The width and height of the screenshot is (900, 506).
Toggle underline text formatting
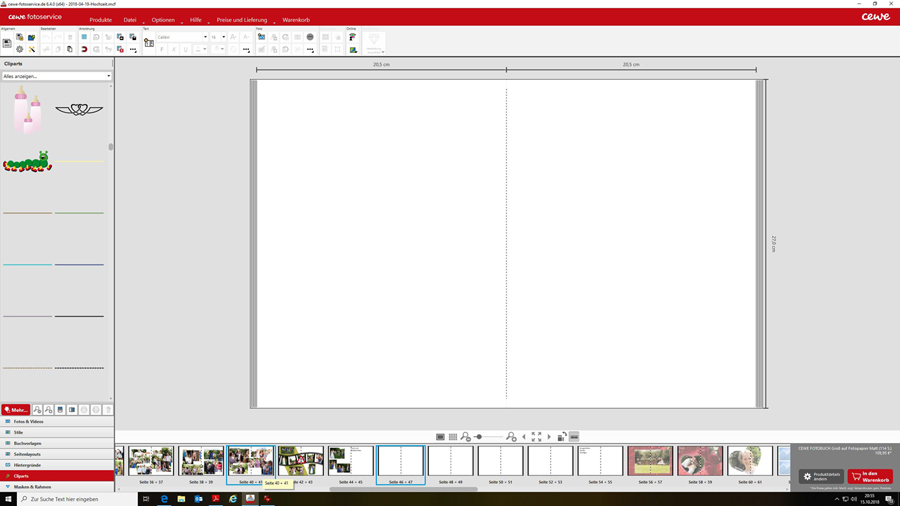click(185, 49)
